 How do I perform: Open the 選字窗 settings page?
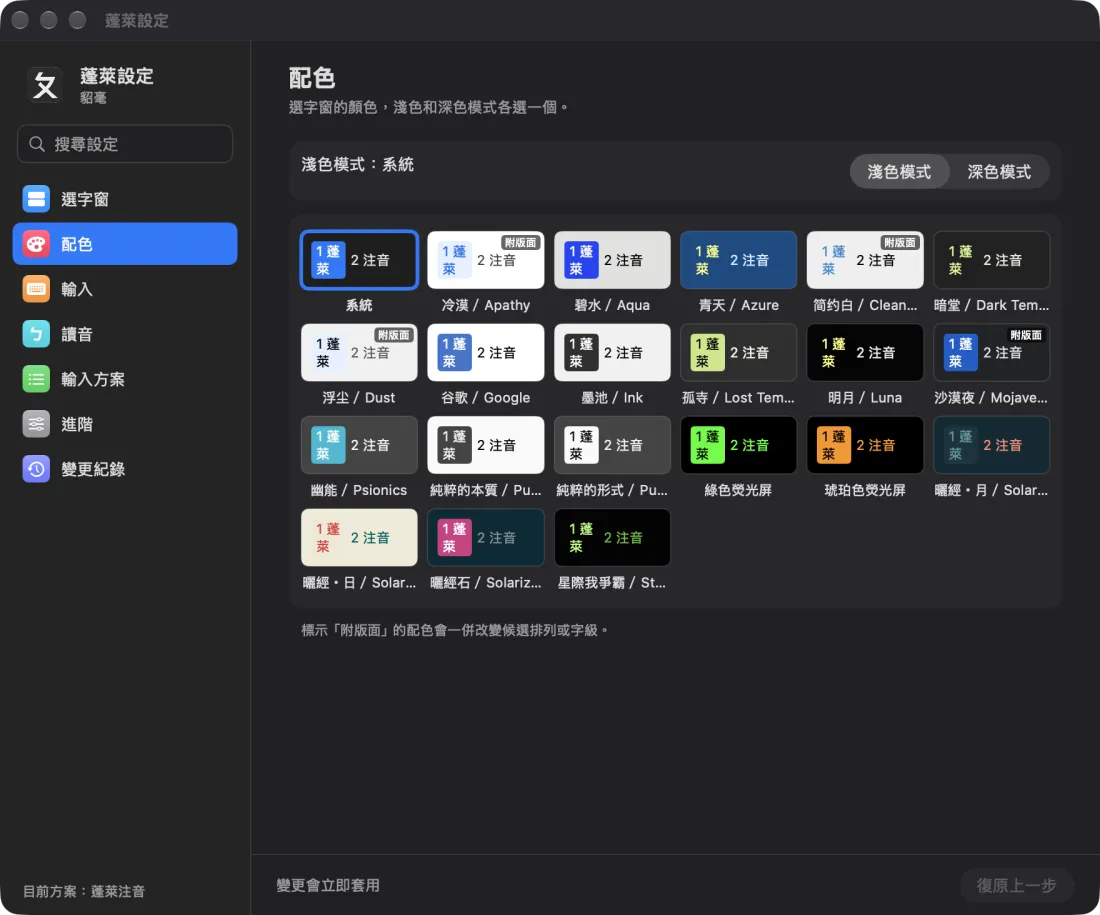pos(125,199)
